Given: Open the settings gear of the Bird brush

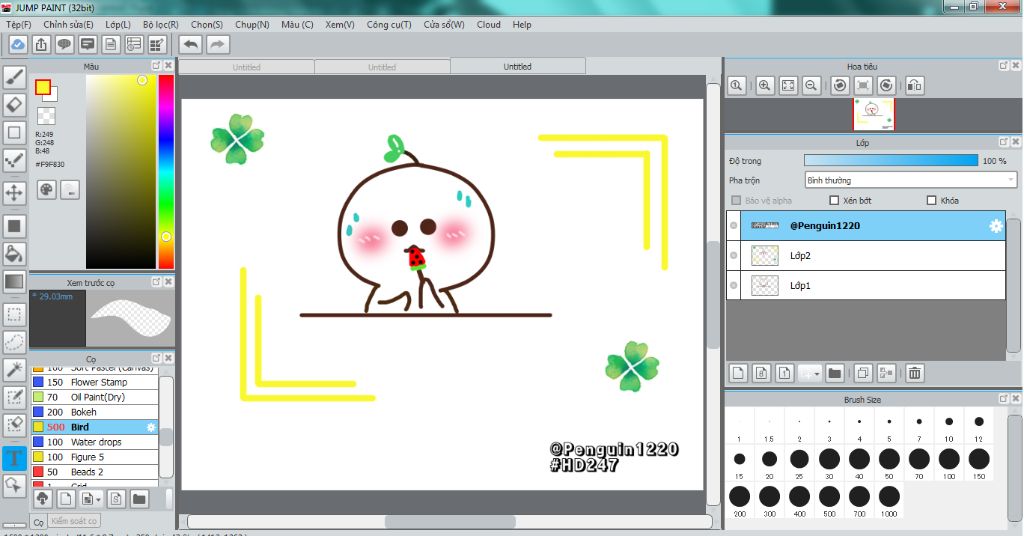Looking at the screenshot, I should pyautogui.click(x=151, y=427).
